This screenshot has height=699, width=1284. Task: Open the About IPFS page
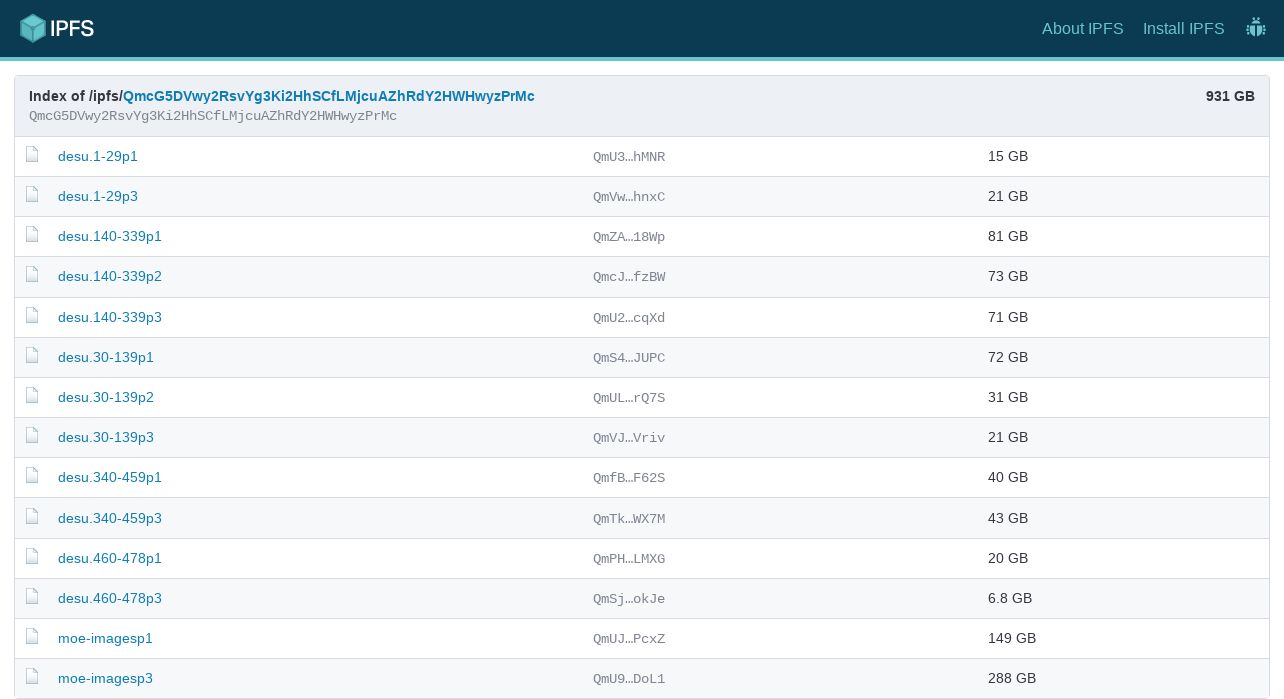pyautogui.click(x=1083, y=28)
